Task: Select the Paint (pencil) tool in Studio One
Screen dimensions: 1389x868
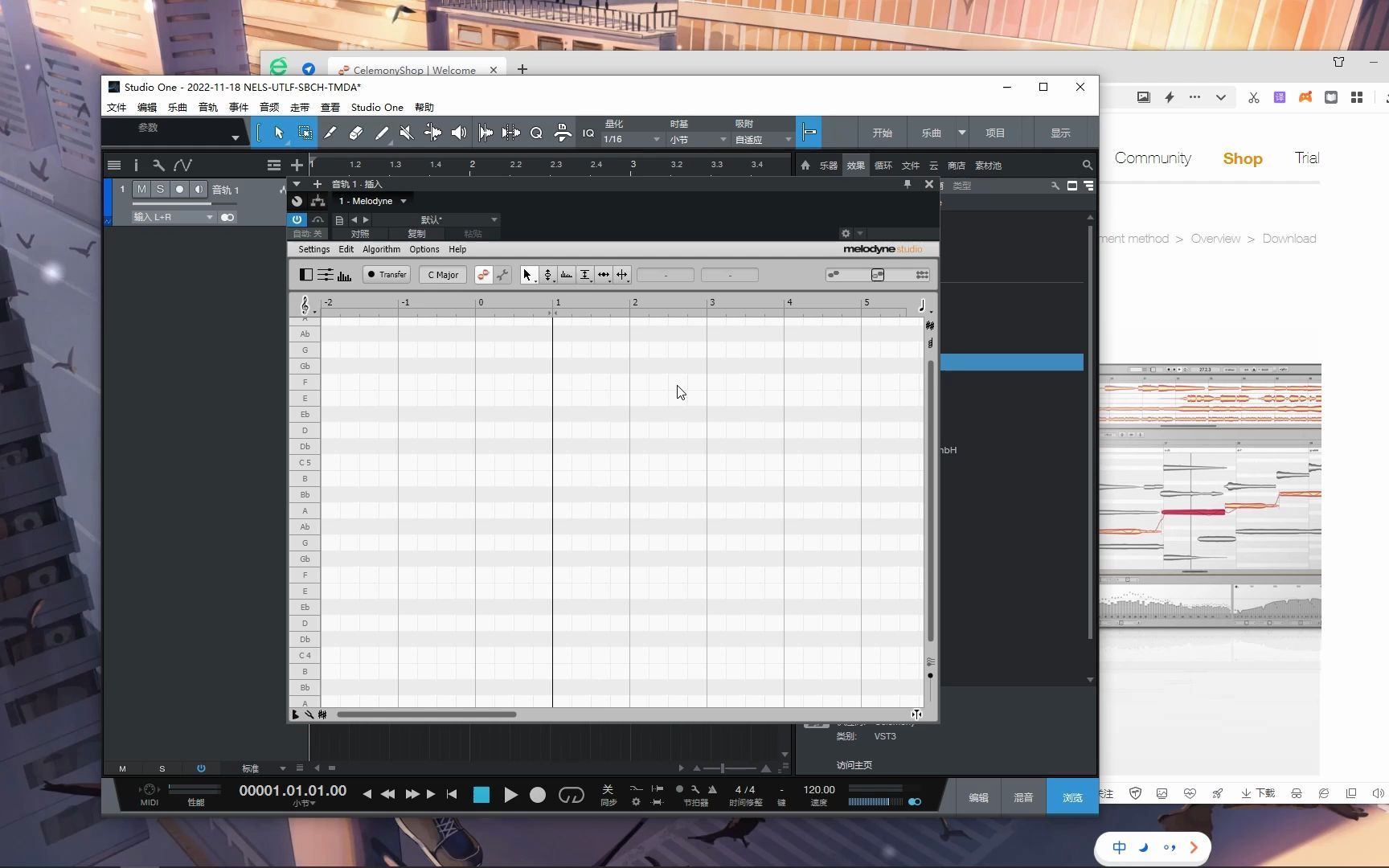Action: point(381,133)
